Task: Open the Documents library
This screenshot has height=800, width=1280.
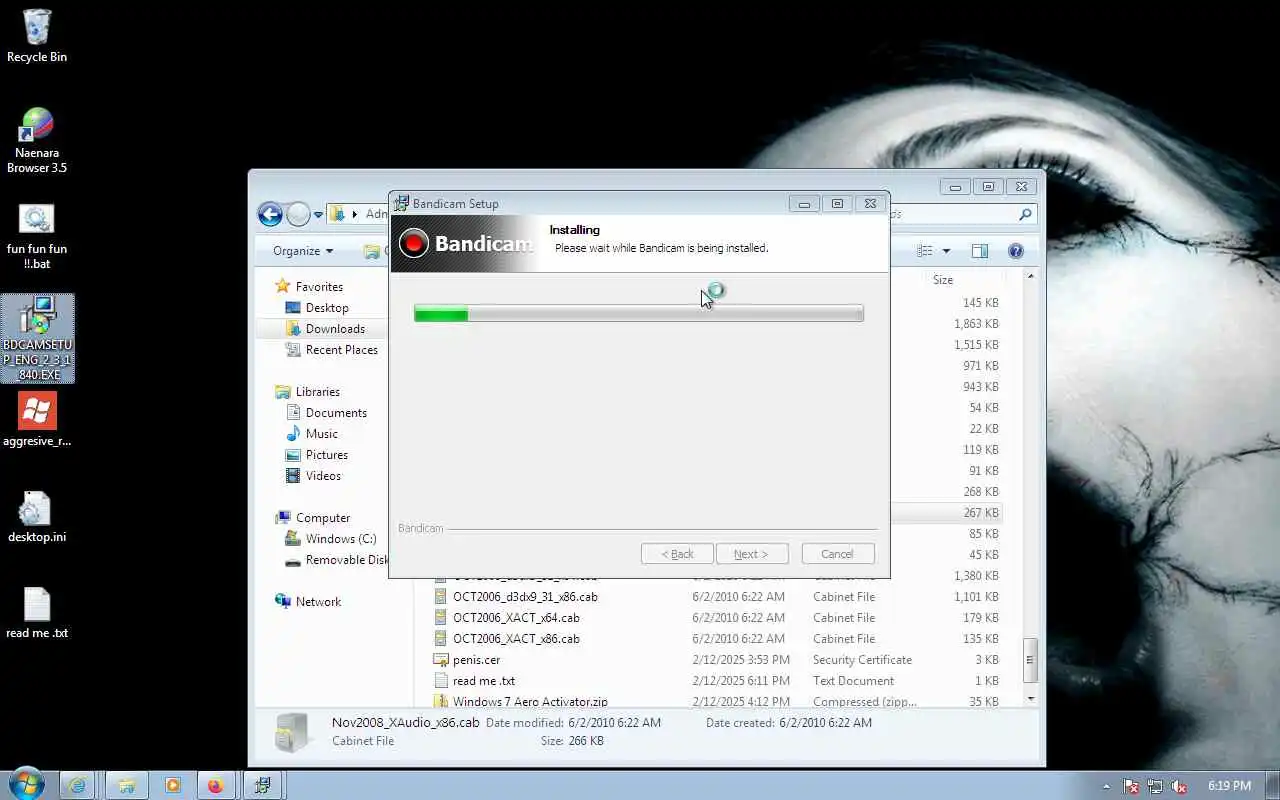Action: tap(326, 413)
